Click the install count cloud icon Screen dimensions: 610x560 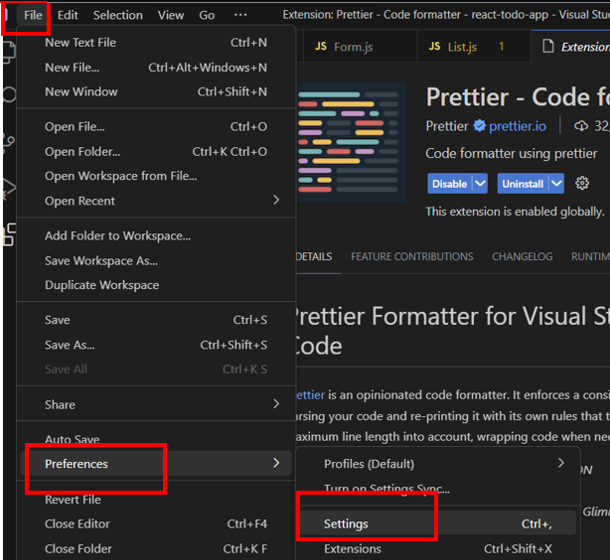point(581,126)
